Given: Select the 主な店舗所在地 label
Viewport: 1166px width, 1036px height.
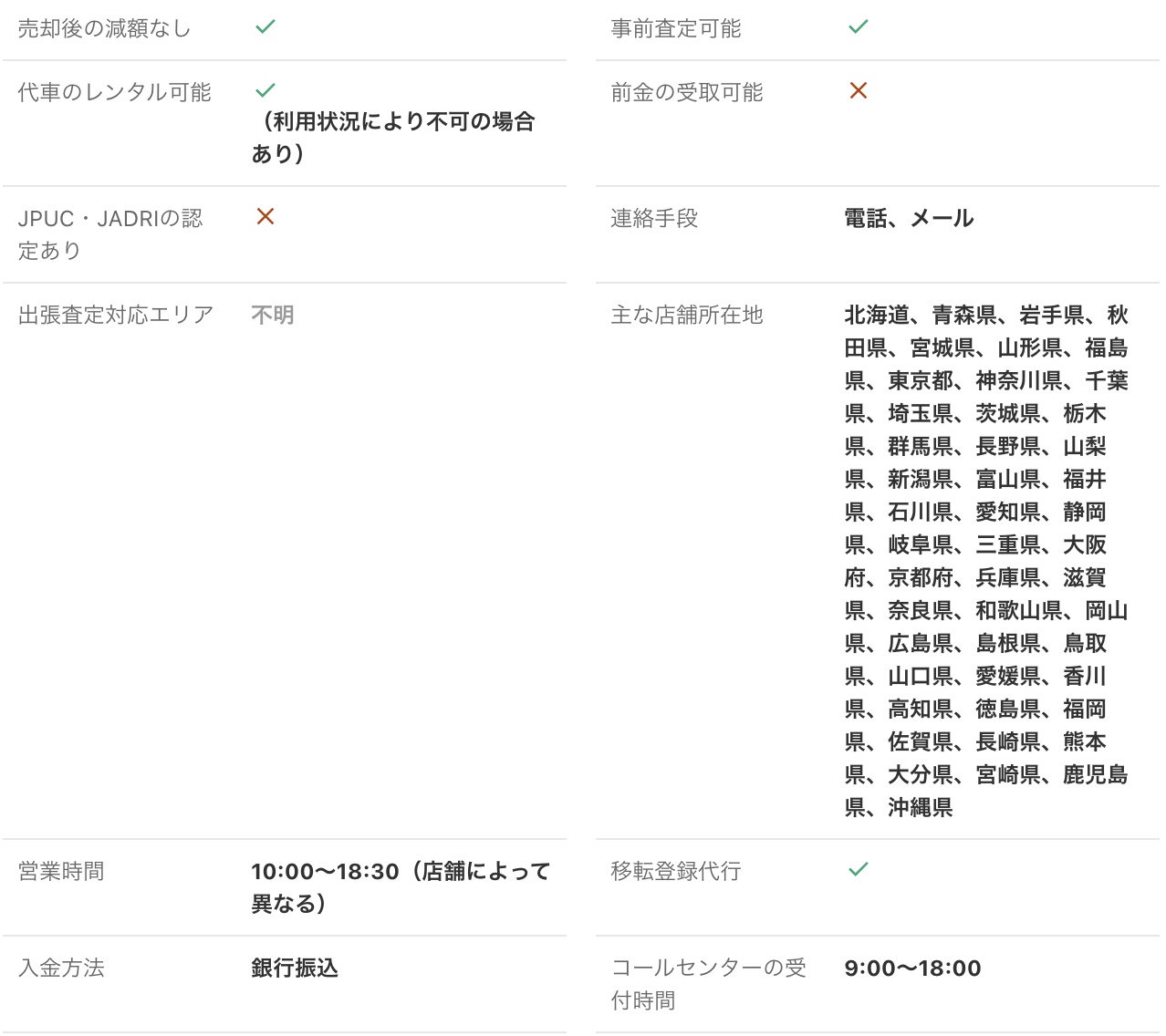Looking at the screenshot, I should pos(686,315).
